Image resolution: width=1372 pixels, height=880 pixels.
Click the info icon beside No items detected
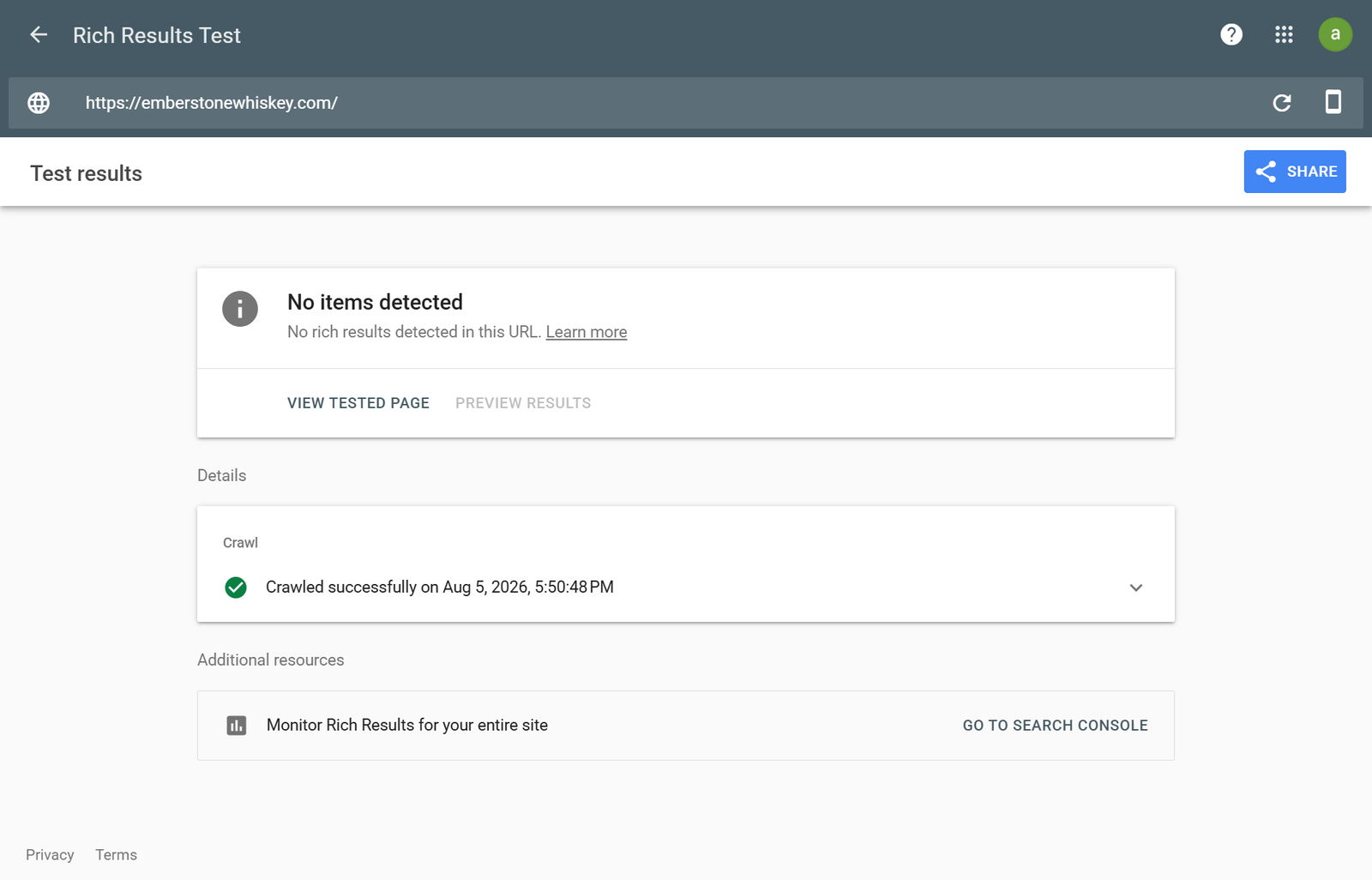click(x=240, y=309)
